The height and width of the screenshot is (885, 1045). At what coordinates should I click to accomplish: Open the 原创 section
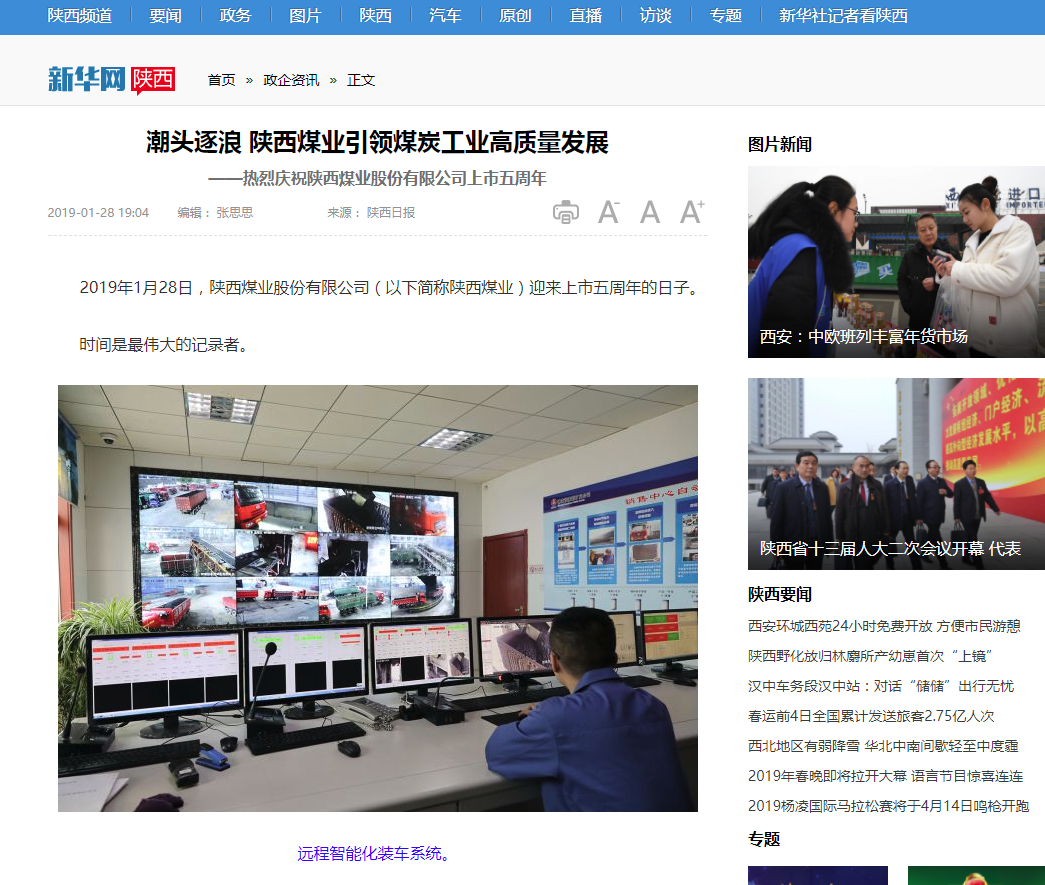tap(515, 15)
